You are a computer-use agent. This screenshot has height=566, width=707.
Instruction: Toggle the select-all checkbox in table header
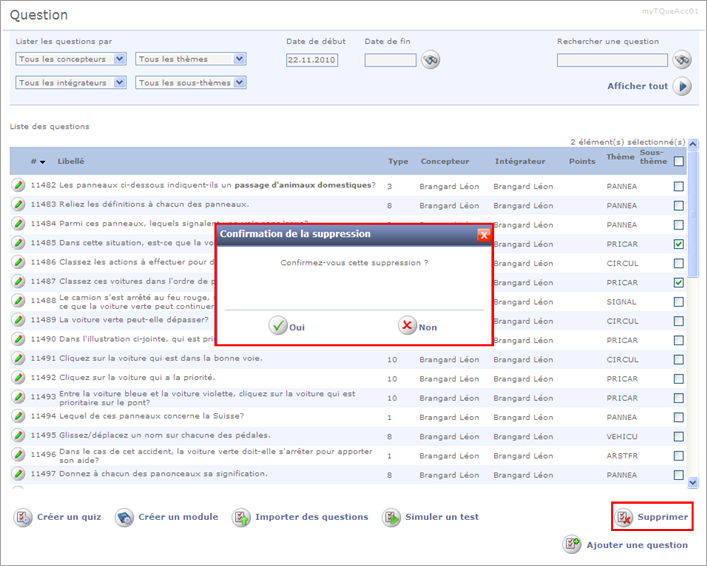(679, 161)
